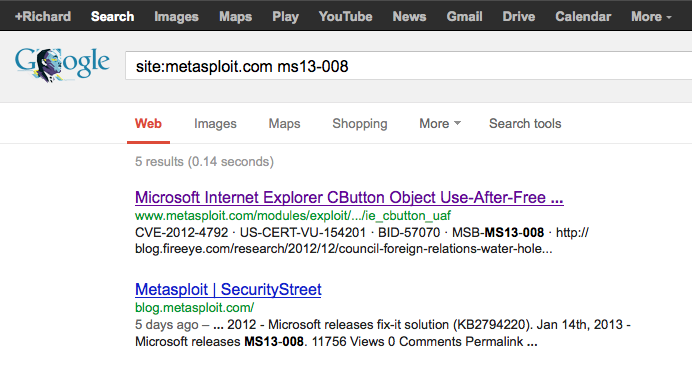This screenshot has width=692, height=369.
Task: Click the '5 days ago' snippet text
Action: pyautogui.click(x=166, y=325)
